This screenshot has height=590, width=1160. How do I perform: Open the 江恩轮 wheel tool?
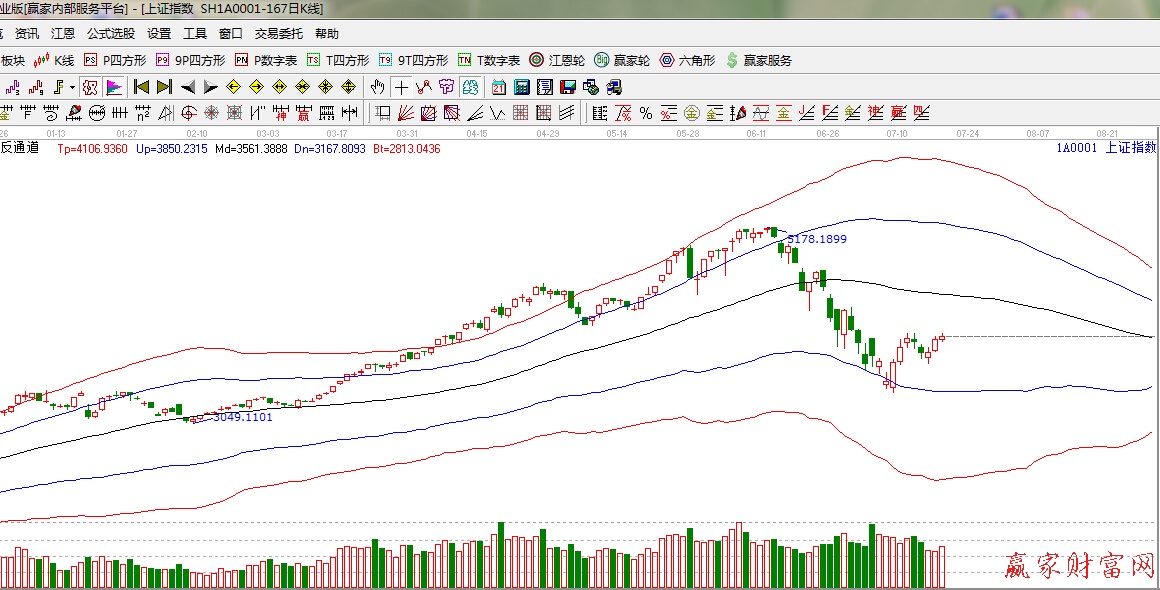click(x=557, y=60)
